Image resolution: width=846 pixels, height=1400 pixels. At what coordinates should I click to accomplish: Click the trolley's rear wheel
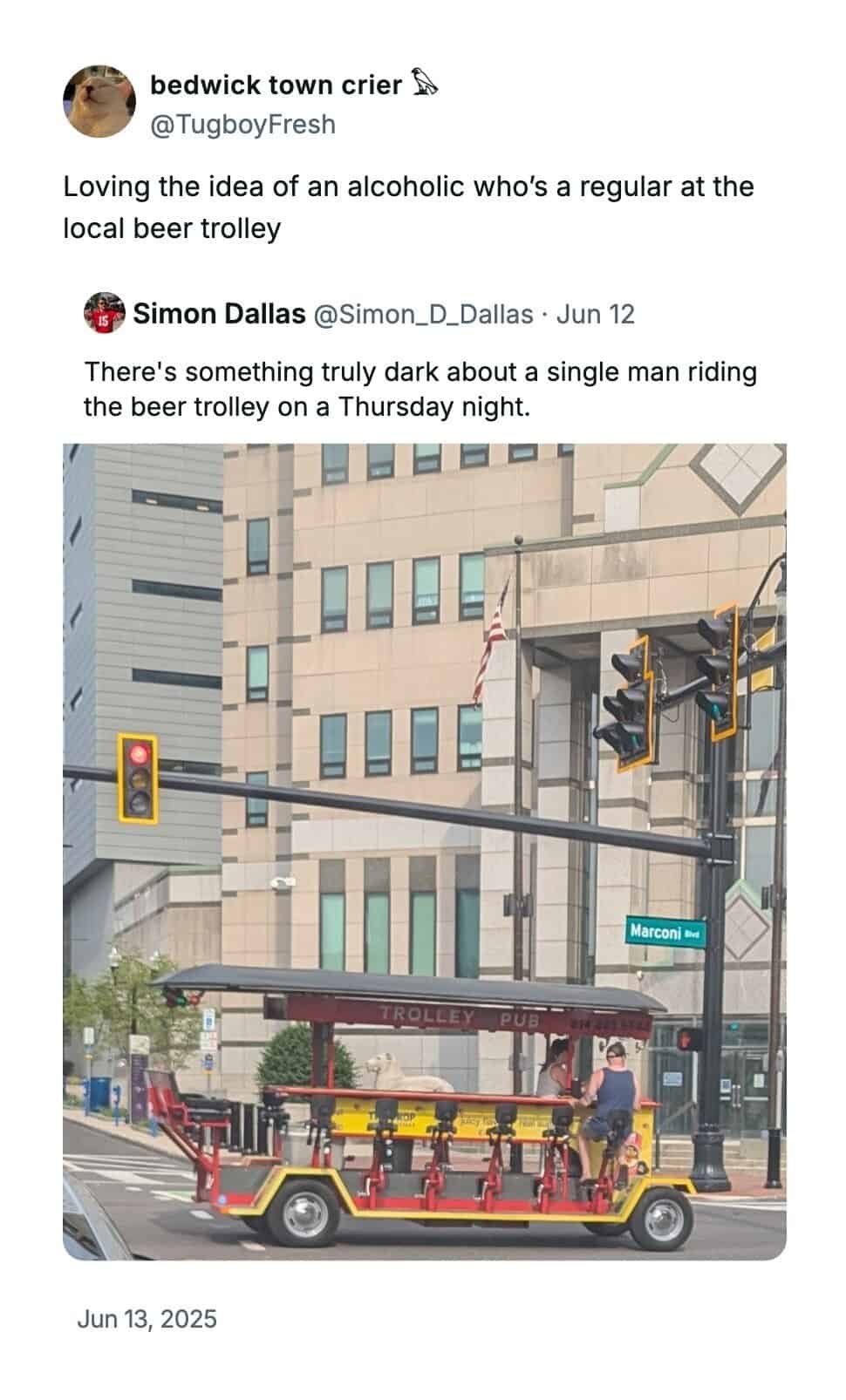303,1209
